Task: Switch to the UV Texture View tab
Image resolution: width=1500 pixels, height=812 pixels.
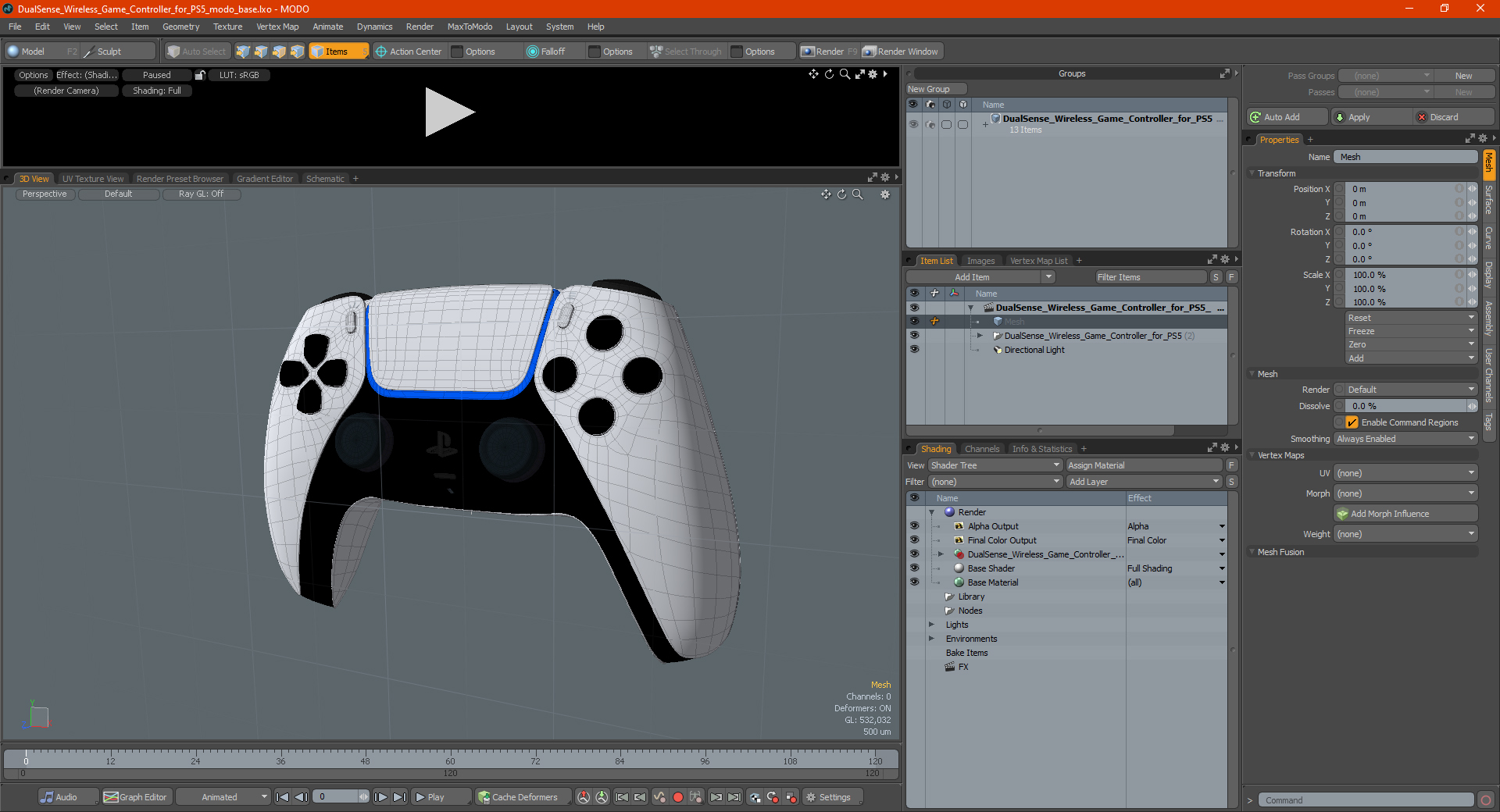Action: [93, 179]
